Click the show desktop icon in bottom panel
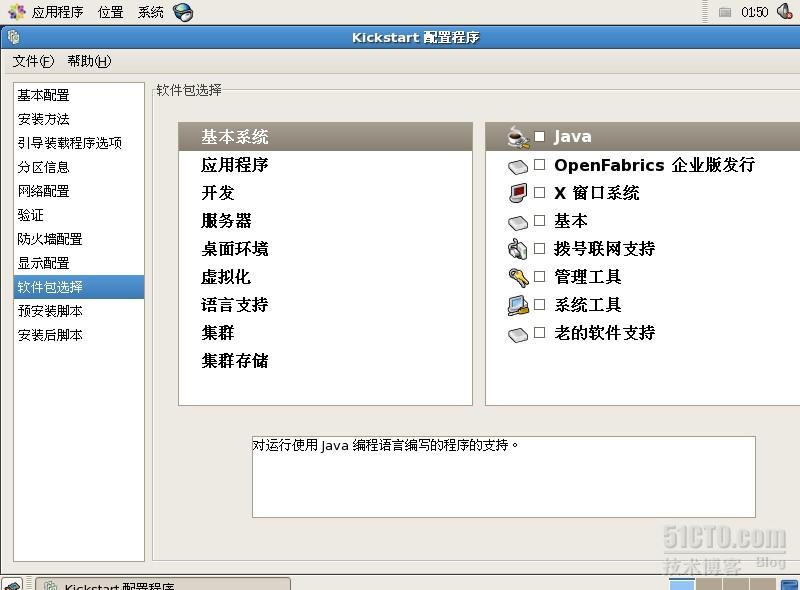The image size is (800, 590). [x=12, y=584]
